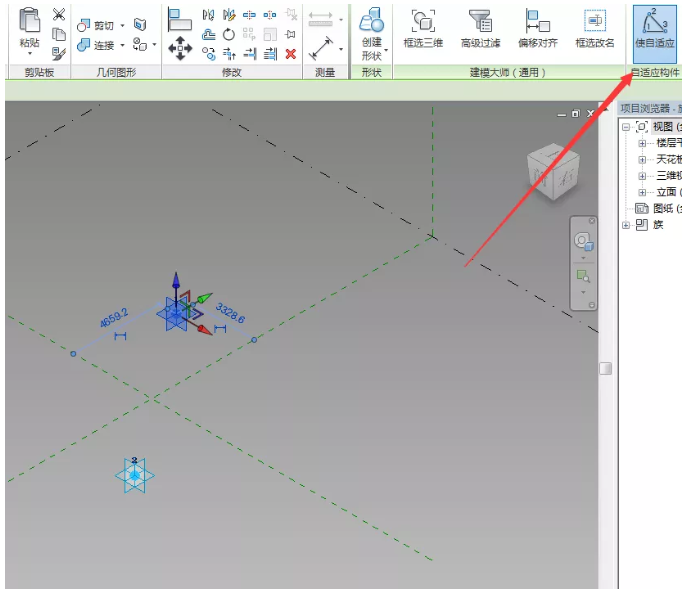Viewport: 686px width, 593px height.
Task: Click the Rotate tool icon
Action: point(229,34)
